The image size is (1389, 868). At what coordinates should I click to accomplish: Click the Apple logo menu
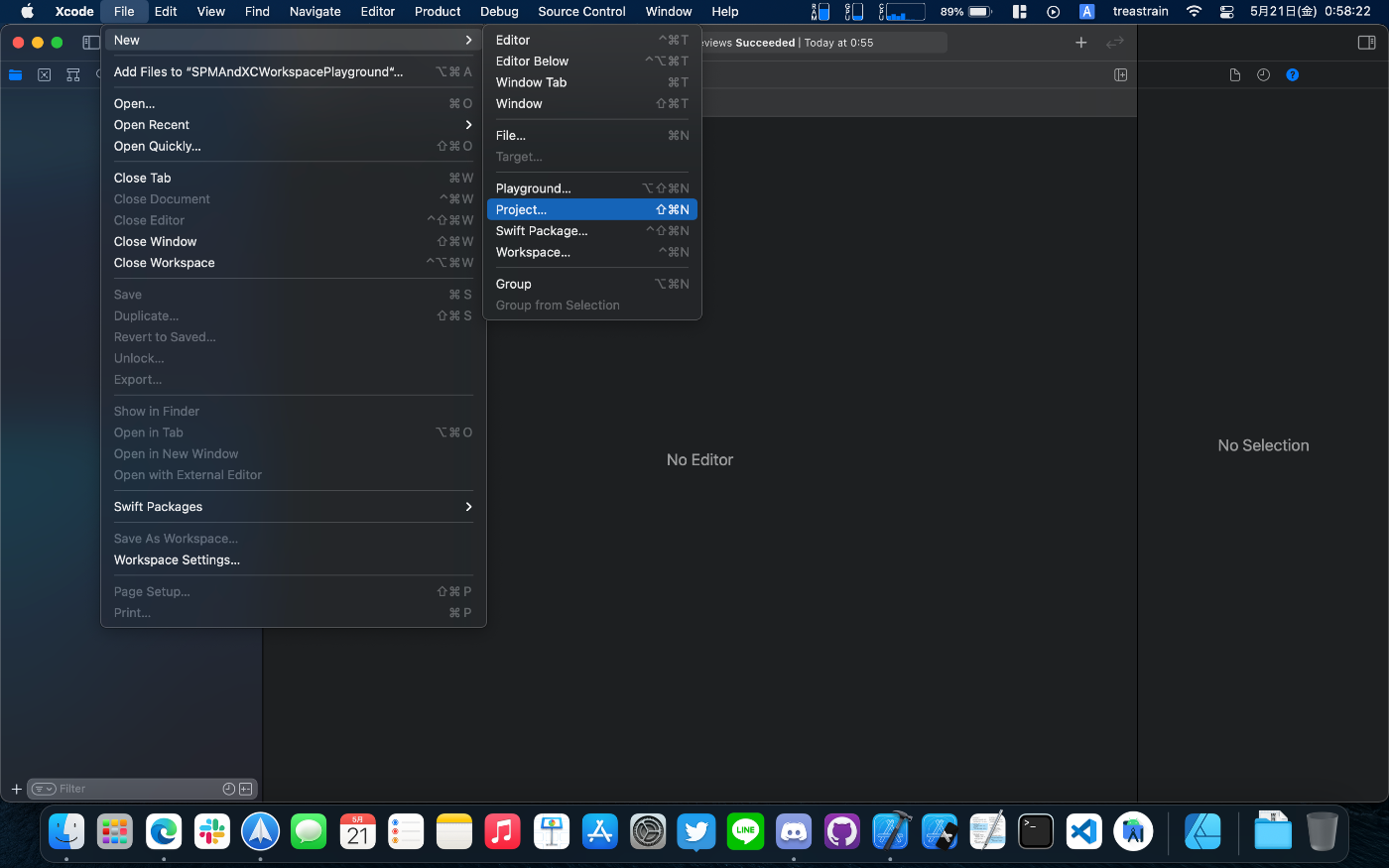(27, 12)
